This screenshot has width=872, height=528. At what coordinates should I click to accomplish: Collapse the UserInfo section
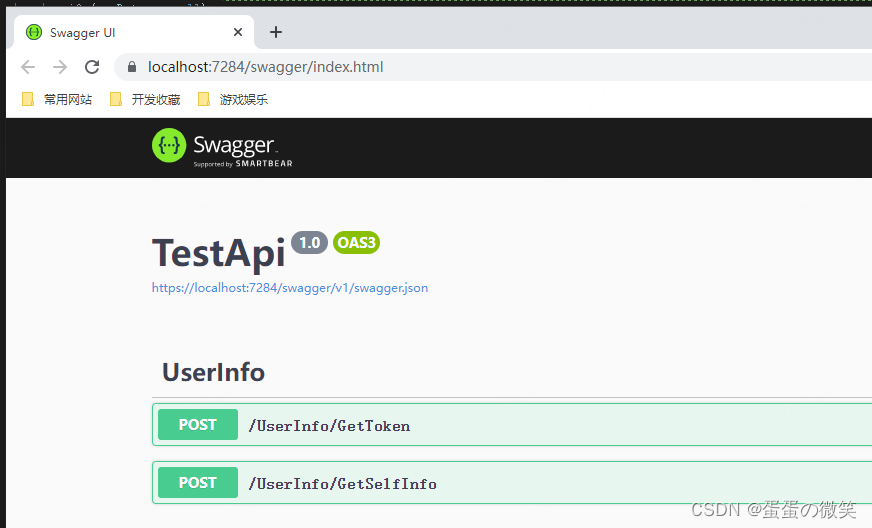pos(214,372)
